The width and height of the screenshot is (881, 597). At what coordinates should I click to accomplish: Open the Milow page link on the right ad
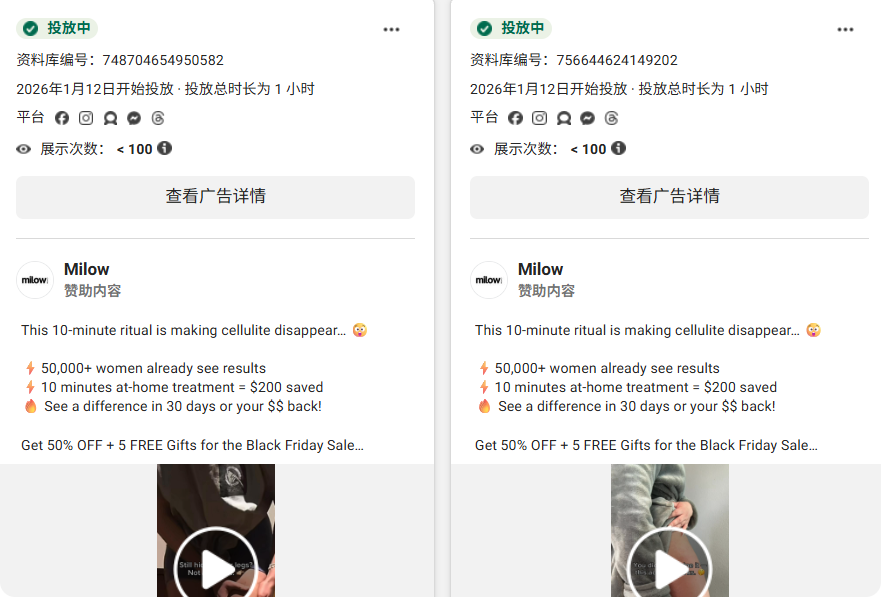[540, 268]
